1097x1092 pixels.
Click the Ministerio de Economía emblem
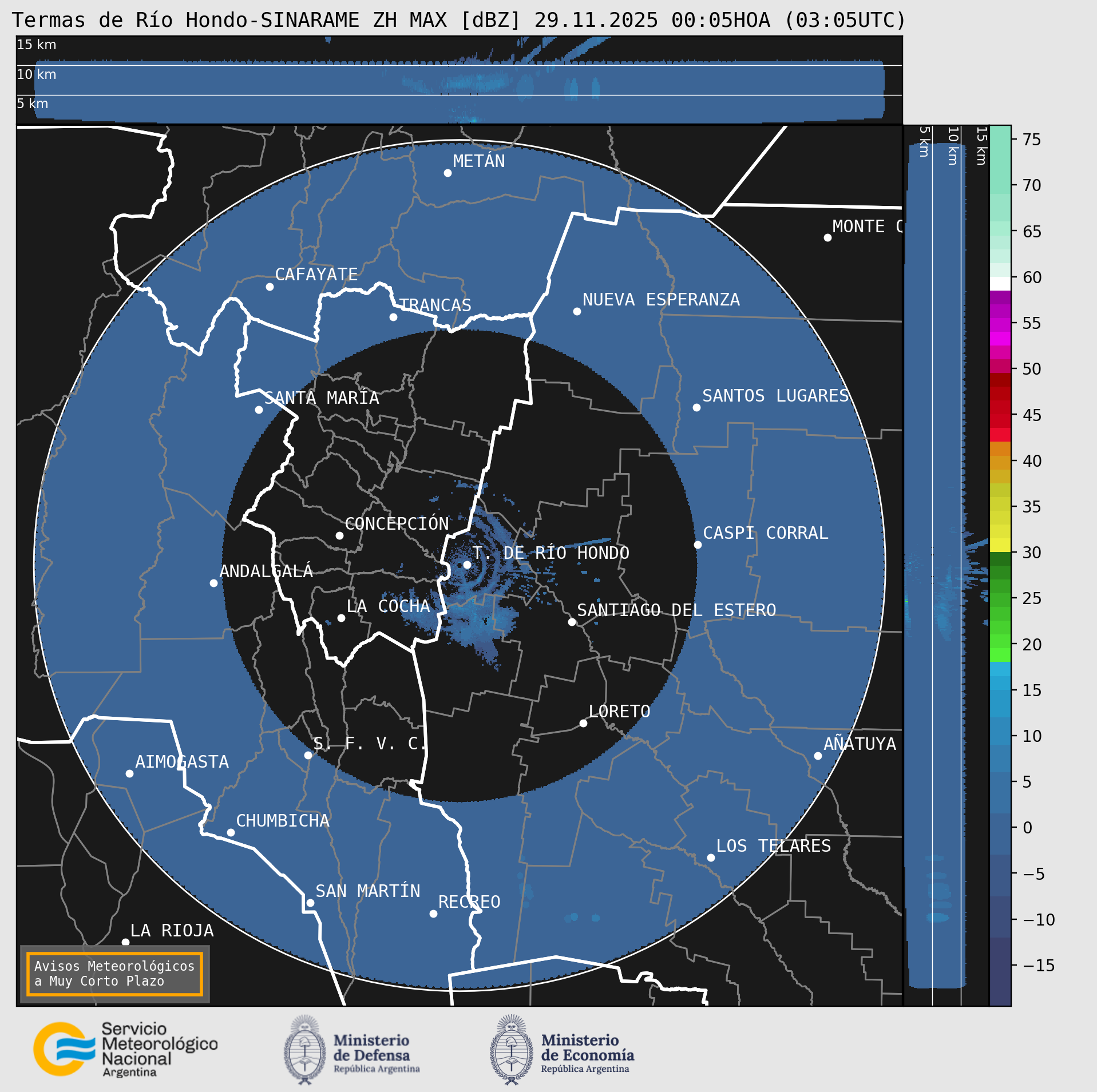pos(512,1050)
